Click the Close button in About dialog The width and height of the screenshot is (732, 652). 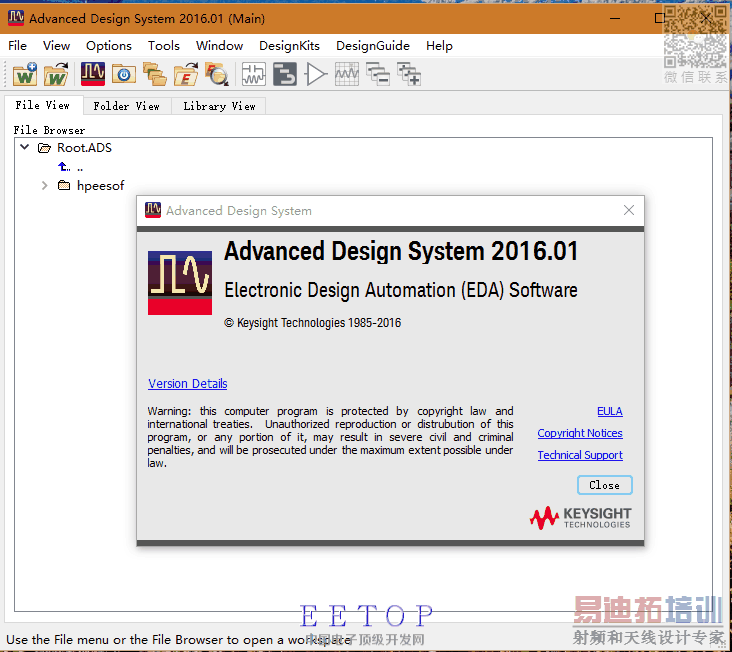pyautogui.click(x=605, y=485)
